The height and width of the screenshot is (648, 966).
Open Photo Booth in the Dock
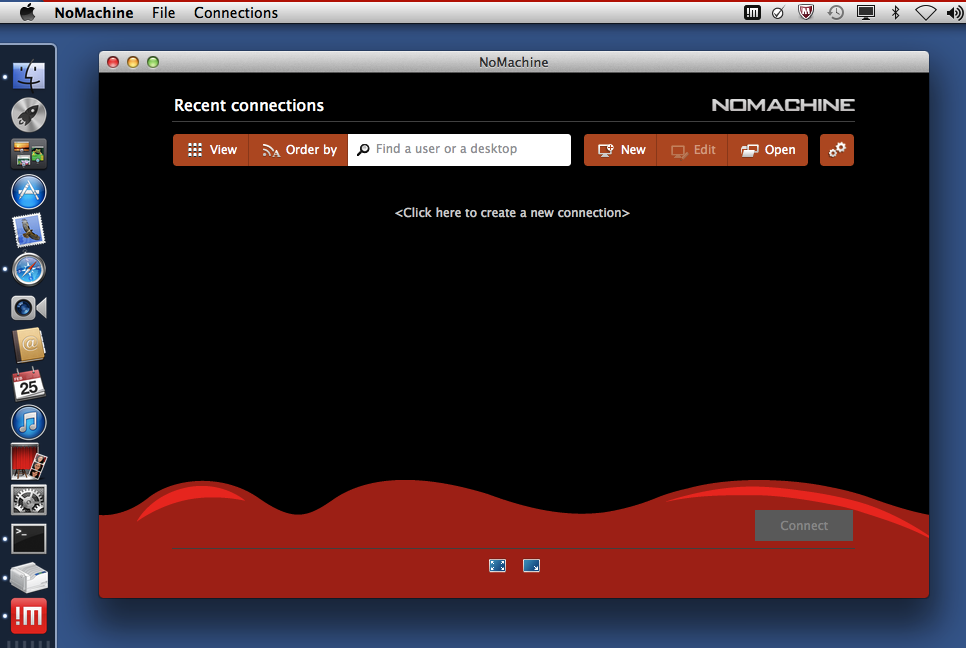pos(28,461)
